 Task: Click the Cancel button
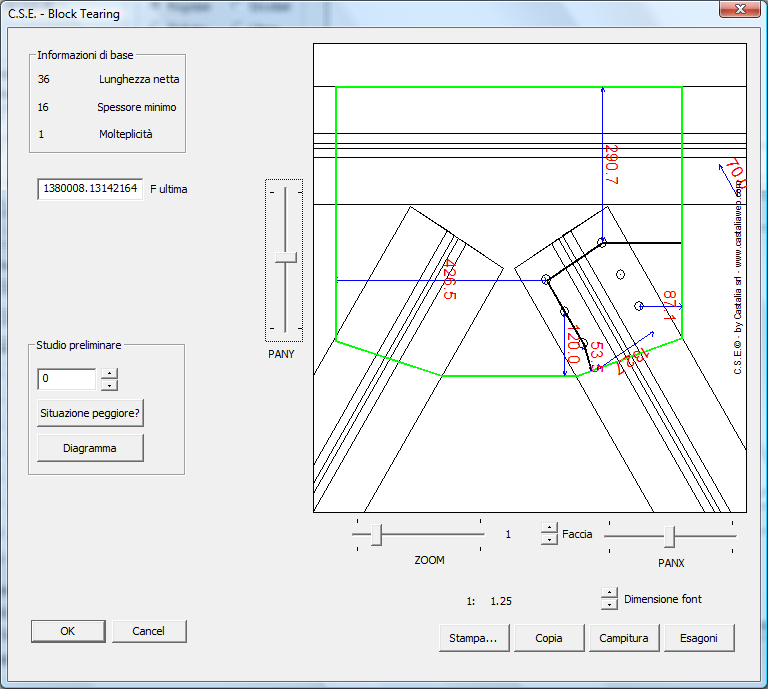point(149,631)
